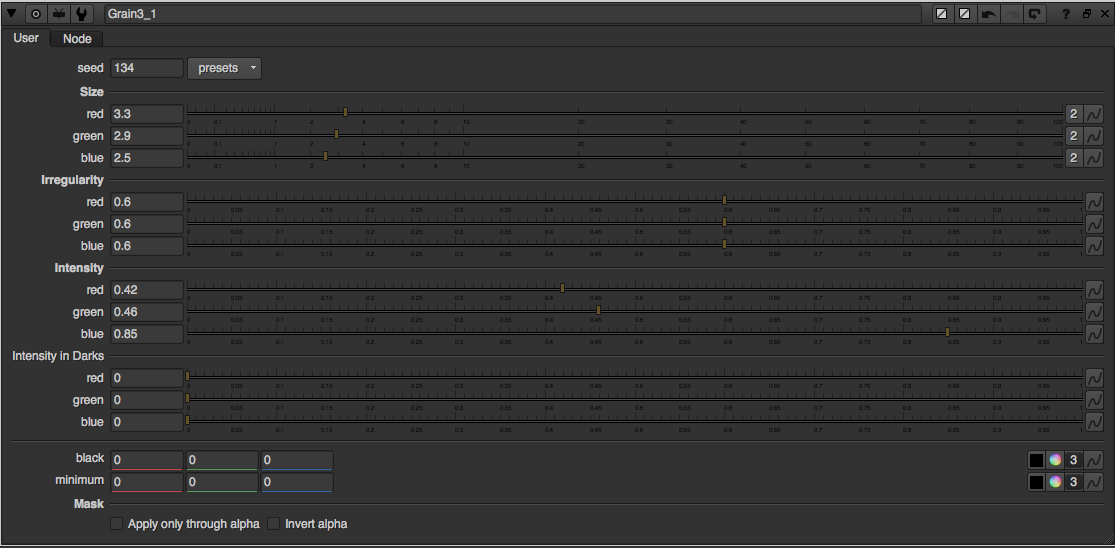
Task: Float the properties panel window icon
Action: coord(1086,14)
